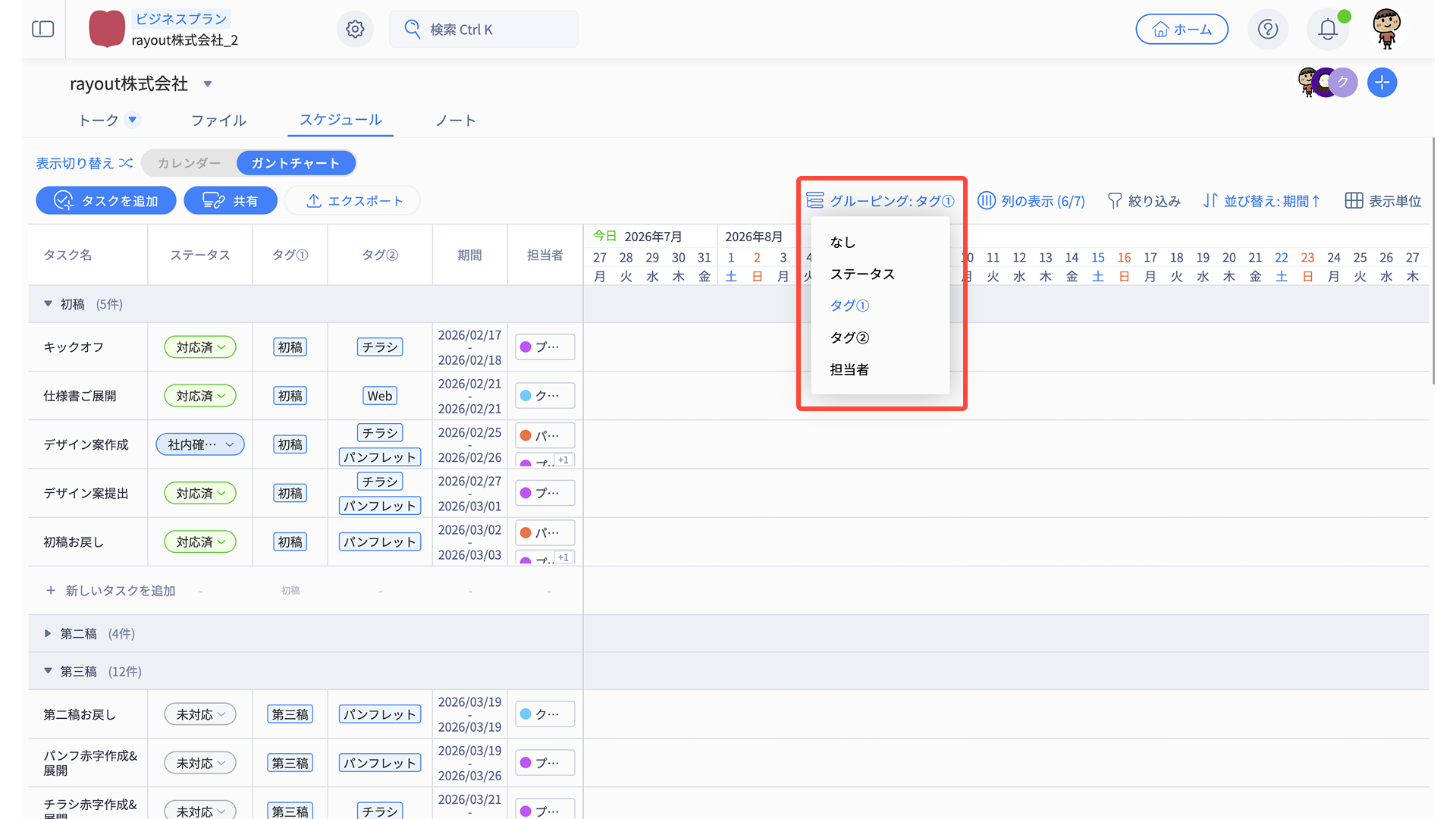
Task: Open settings gear next to company name
Action: point(355,30)
